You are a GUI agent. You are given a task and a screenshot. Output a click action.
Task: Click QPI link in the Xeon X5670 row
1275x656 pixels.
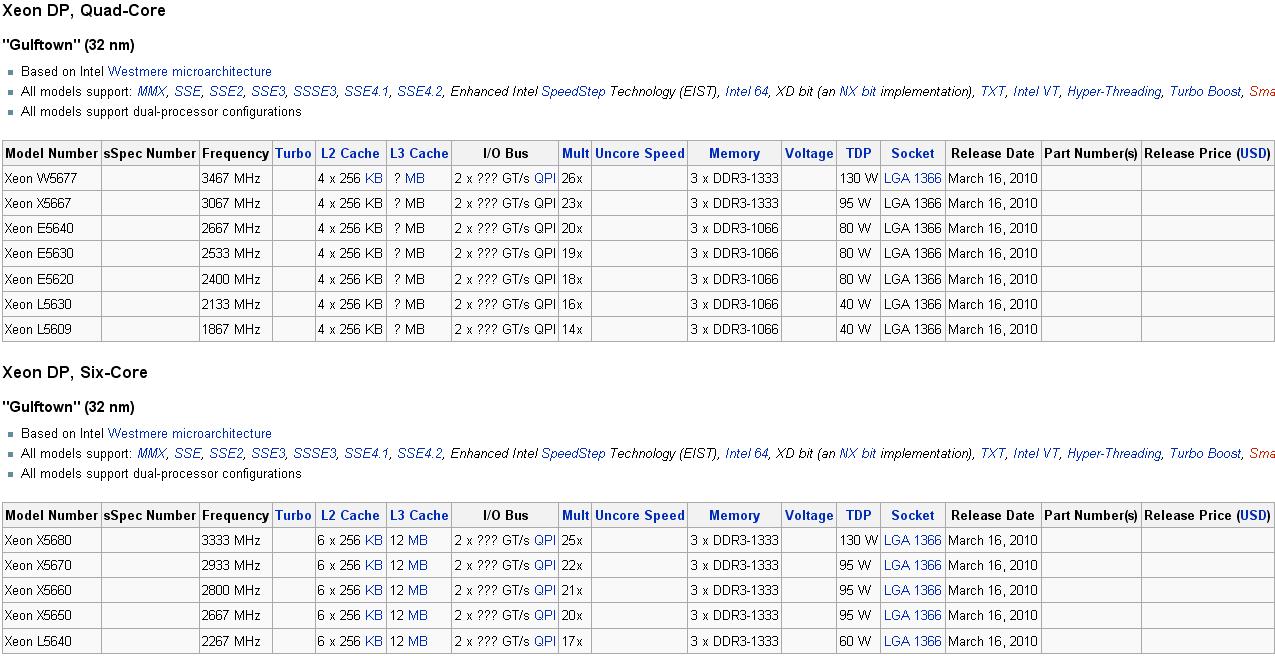(x=545, y=566)
